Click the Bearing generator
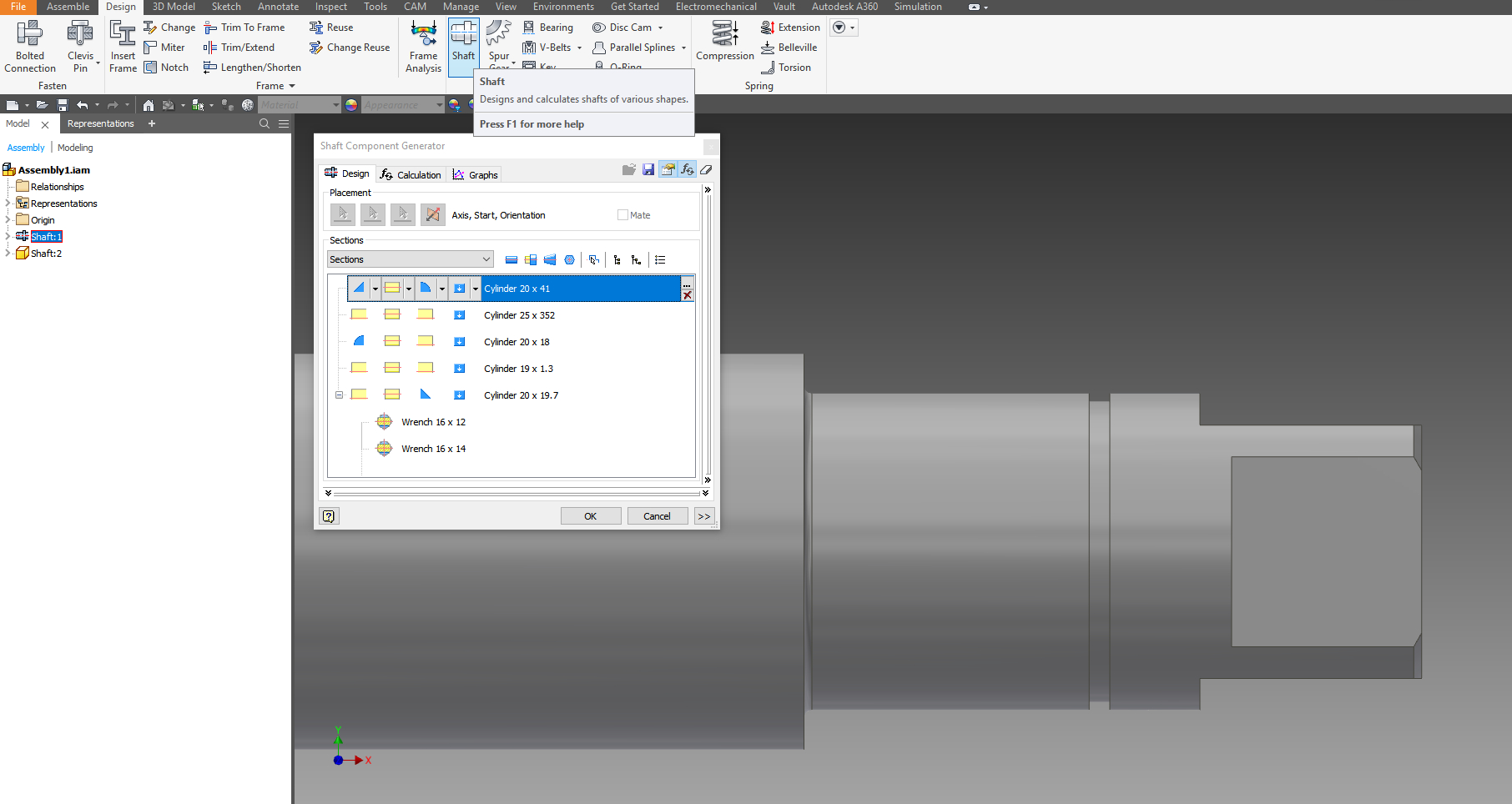This screenshot has width=1512, height=804. point(547,28)
